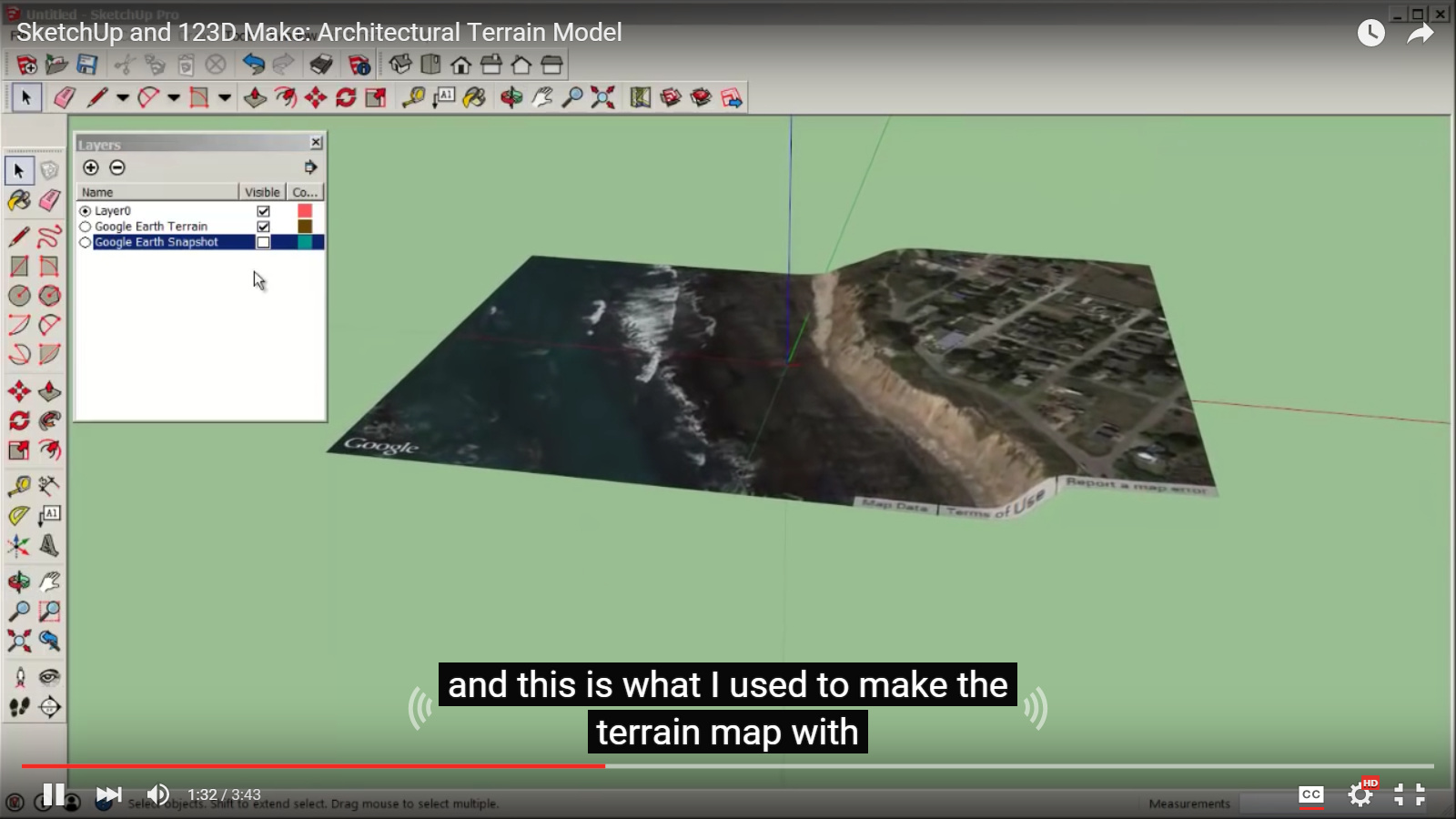This screenshot has height=819, width=1456.
Task: Delete layer minus button
Action: [117, 167]
